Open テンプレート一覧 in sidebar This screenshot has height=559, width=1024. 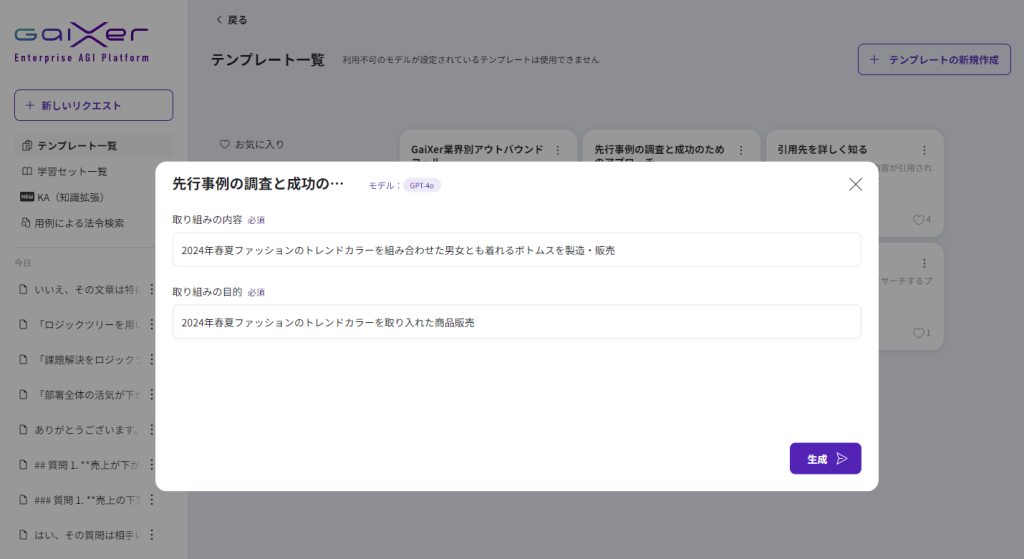point(78,146)
